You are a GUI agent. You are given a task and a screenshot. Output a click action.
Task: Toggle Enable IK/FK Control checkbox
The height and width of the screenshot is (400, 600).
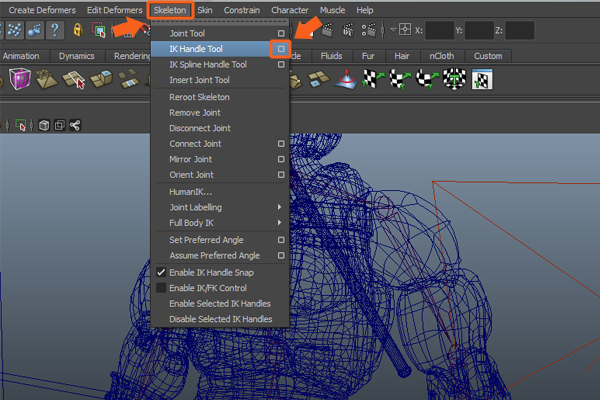[x=161, y=288]
